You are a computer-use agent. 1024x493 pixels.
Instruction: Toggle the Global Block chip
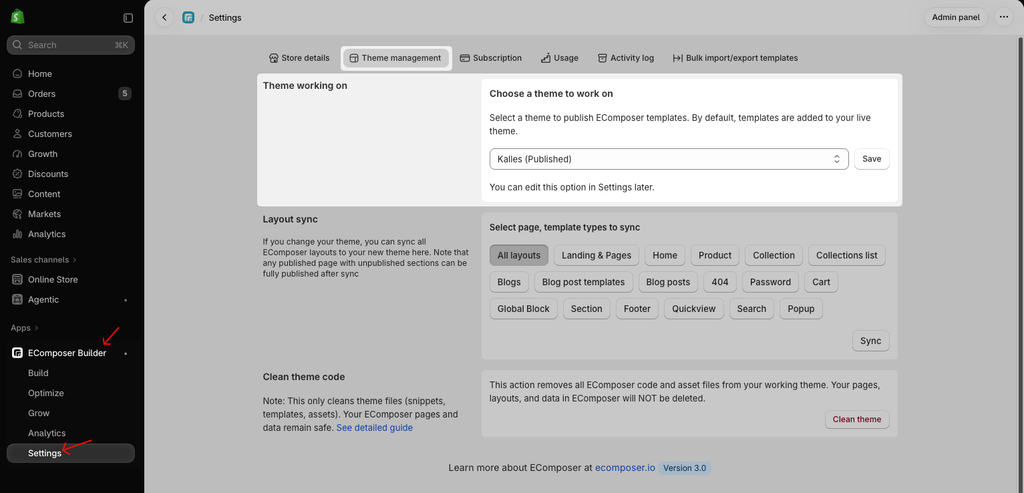(524, 309)
